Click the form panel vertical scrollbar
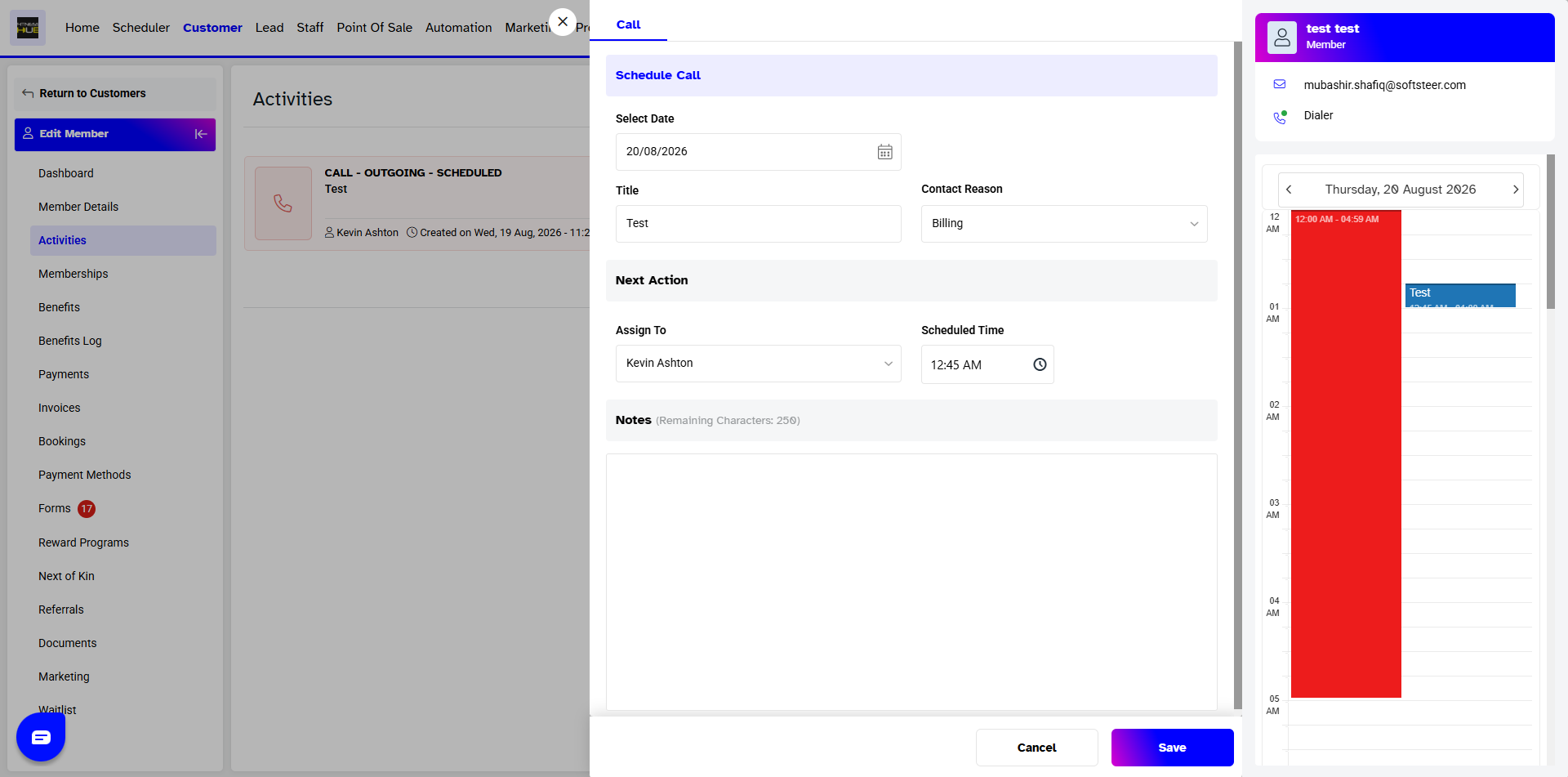The height and width of the screenshot is (777, 1568). 1238,376
